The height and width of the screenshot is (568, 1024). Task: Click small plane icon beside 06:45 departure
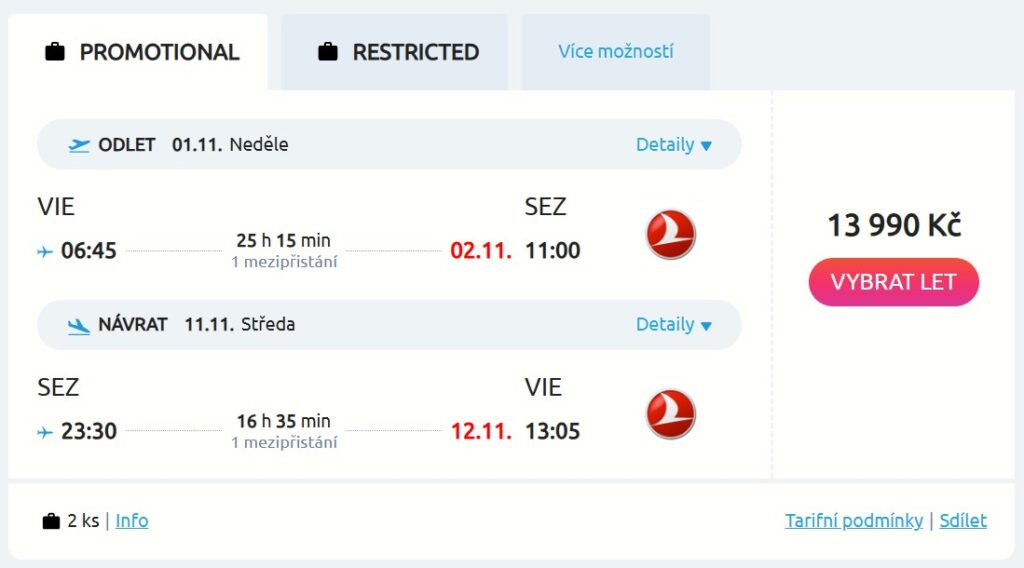pyautogui.click(x=45, y=252)
